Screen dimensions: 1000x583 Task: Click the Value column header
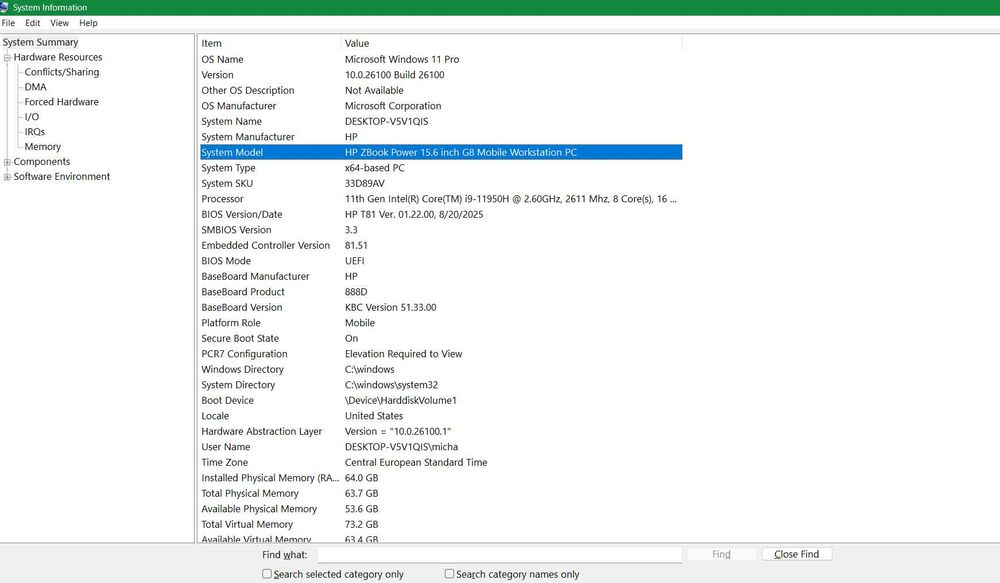pos(512,43)
